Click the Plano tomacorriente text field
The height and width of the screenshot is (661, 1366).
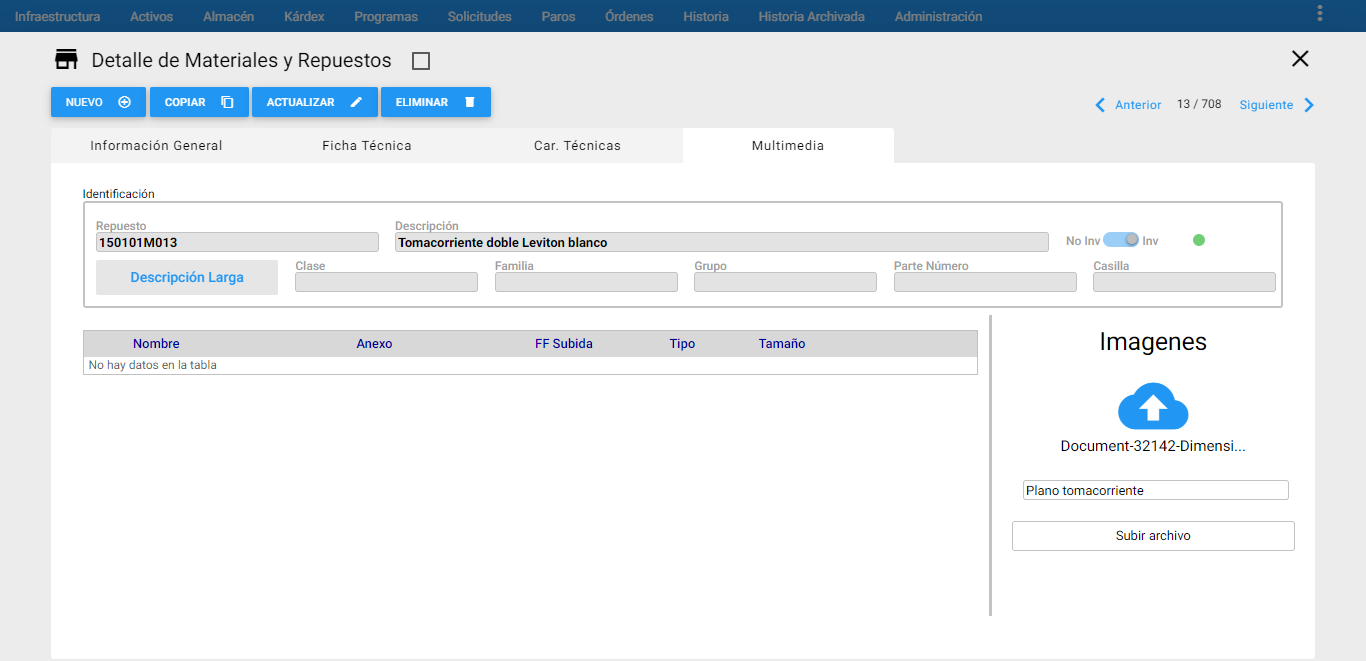pyautogui.click(x=1155, y=490)
